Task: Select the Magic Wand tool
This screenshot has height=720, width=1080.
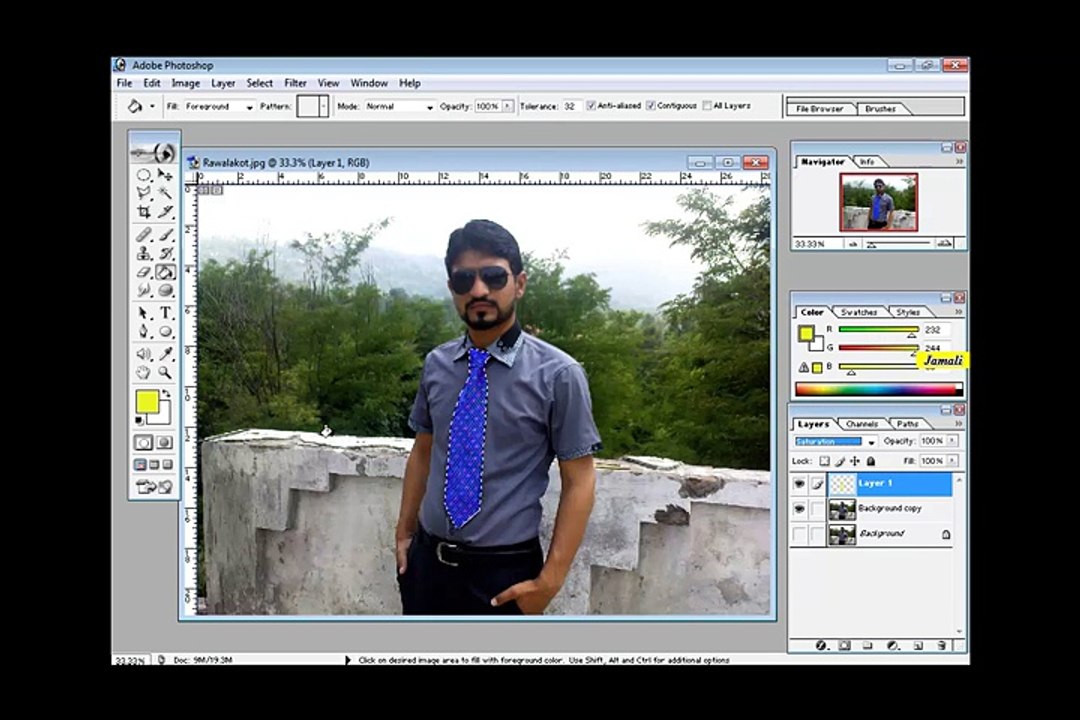Action: (165, 193)
